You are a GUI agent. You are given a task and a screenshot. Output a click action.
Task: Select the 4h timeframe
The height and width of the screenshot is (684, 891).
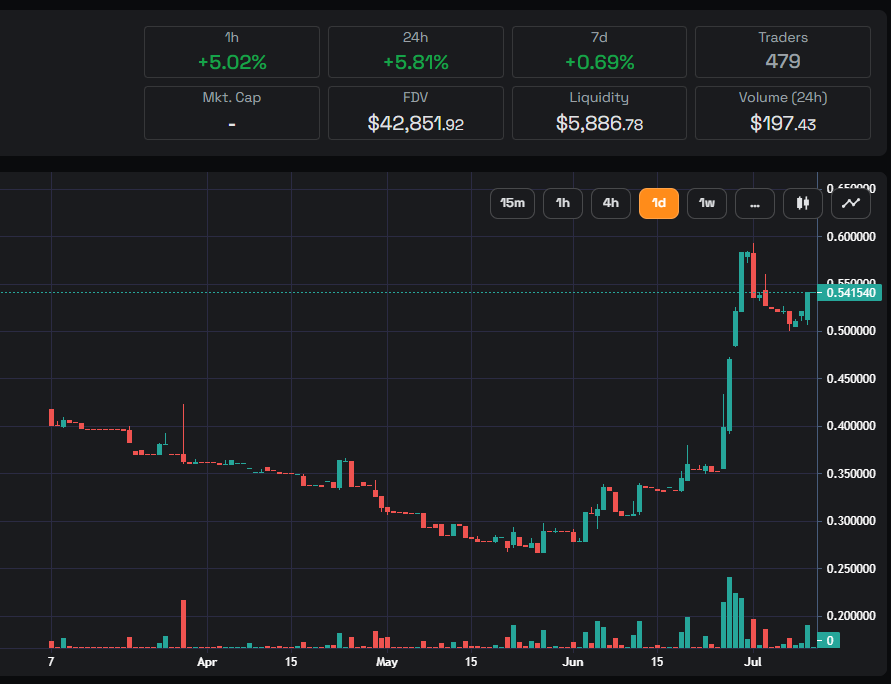point(611,203)
